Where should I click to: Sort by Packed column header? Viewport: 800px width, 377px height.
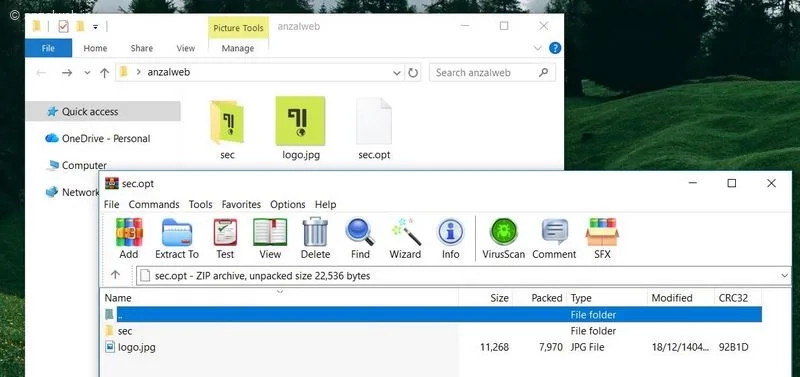pos(540,298)
